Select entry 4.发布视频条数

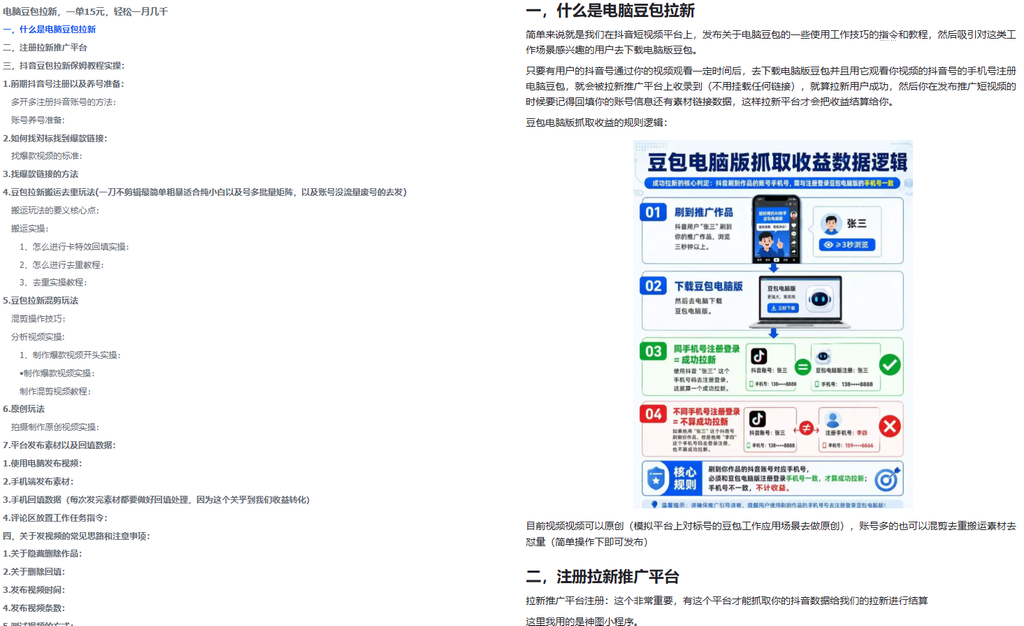pos(34,608)
